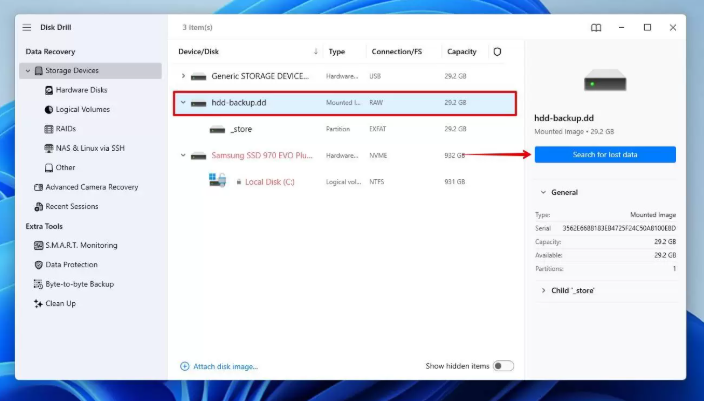The image size is (704, 401).
Task: Select the Local Disk (C:) row
Action: coord(344,182)
